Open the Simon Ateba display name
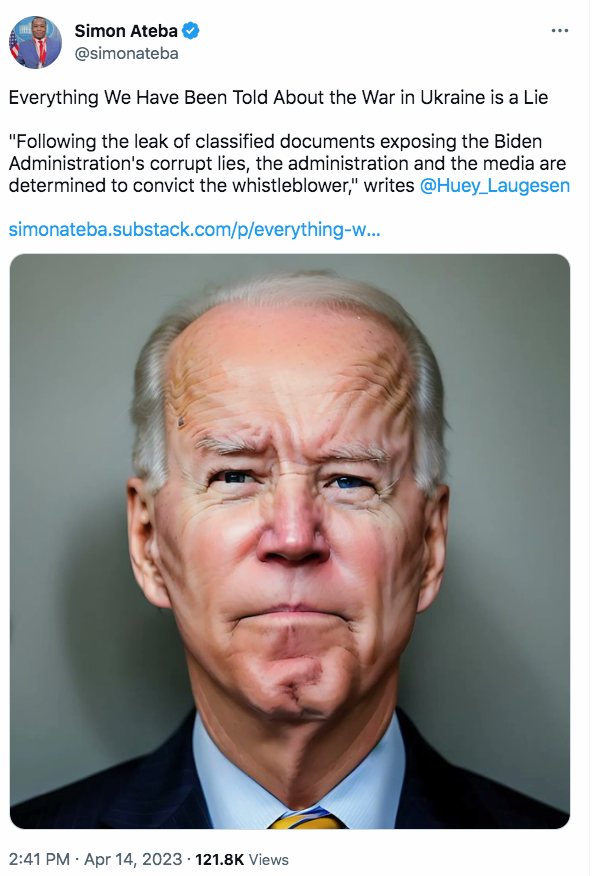The height and width of the screenshot is (876, 592). click(x=126, y=31)
